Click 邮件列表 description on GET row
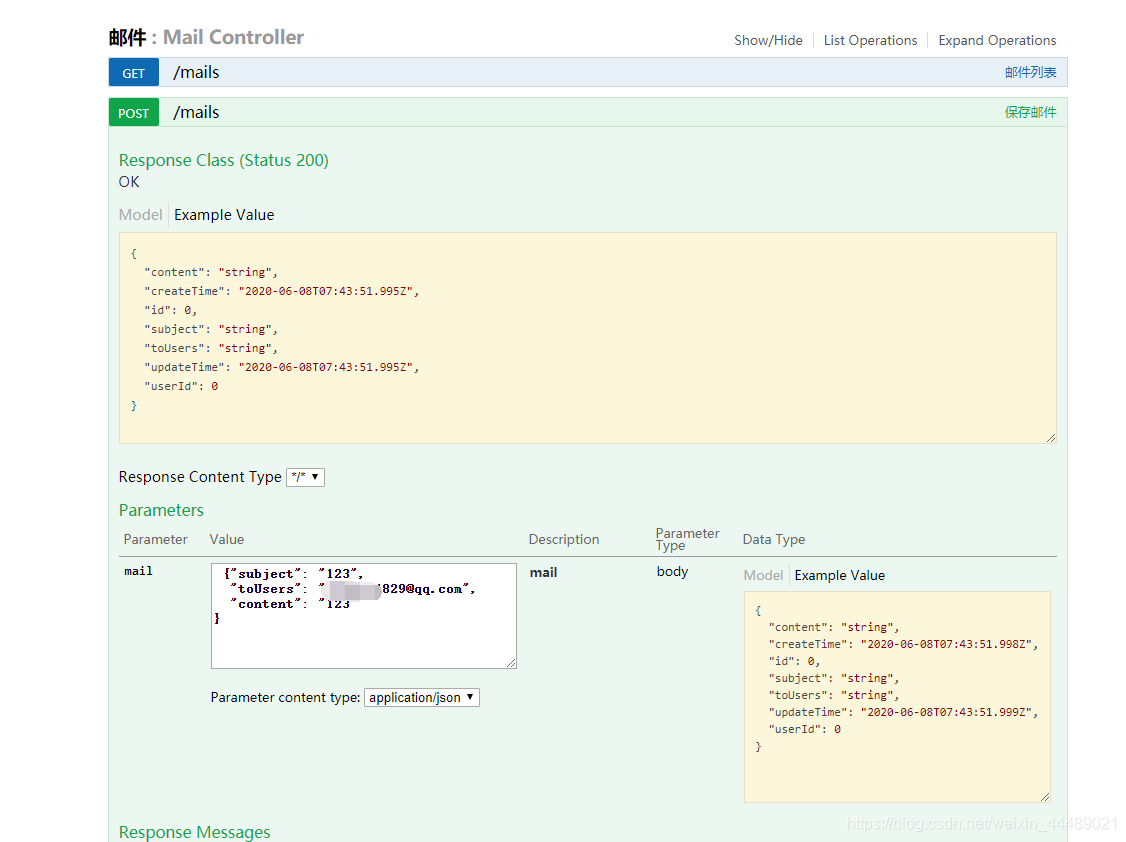The height and width of the screenshot is (842, 1126). point(1030,72)
